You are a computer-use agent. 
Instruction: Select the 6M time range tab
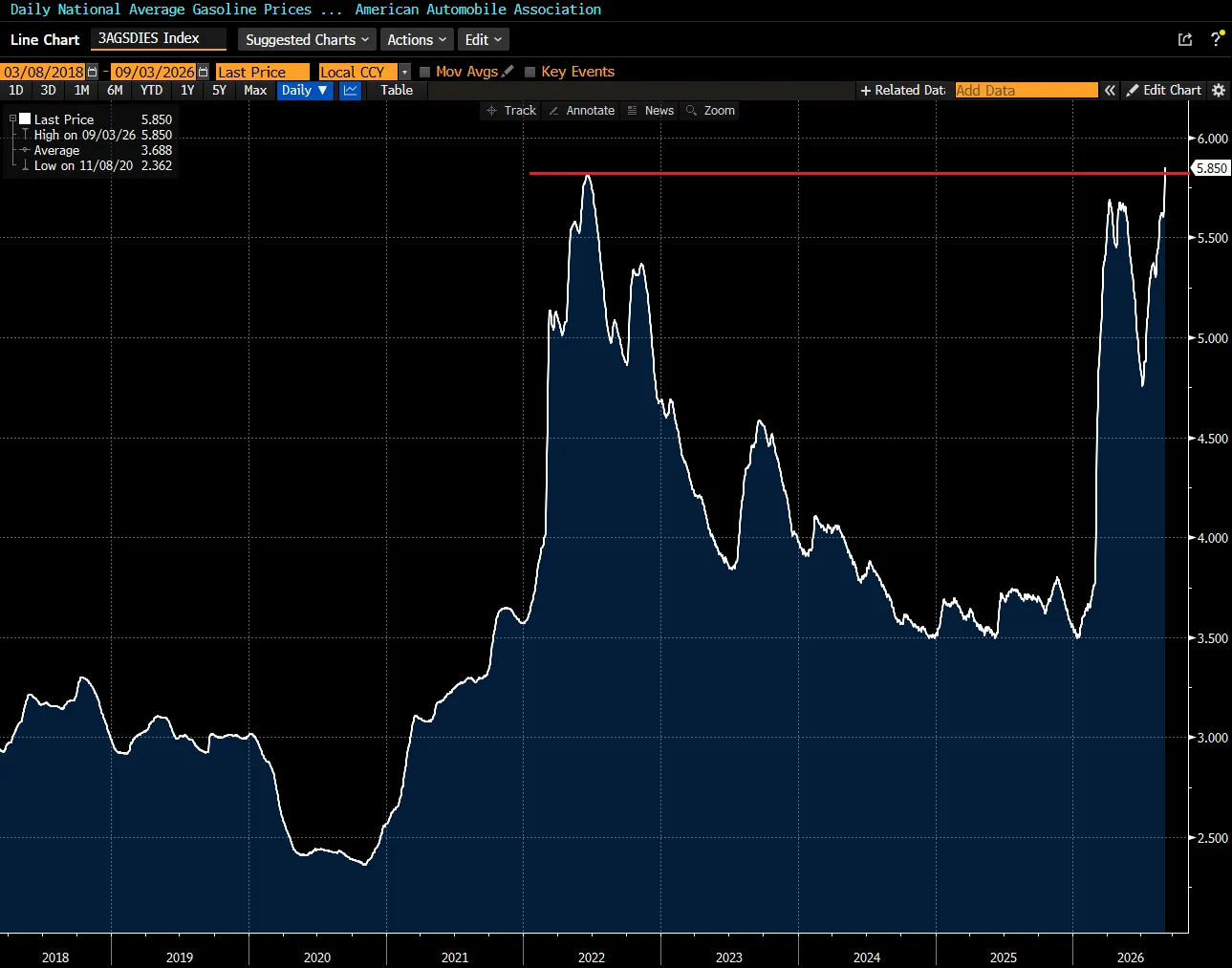pos(116,91)
